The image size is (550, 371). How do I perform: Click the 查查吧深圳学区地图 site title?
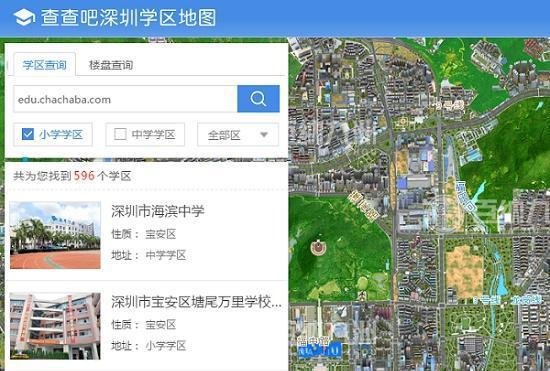pyautogui.click(x=128, y=18)
